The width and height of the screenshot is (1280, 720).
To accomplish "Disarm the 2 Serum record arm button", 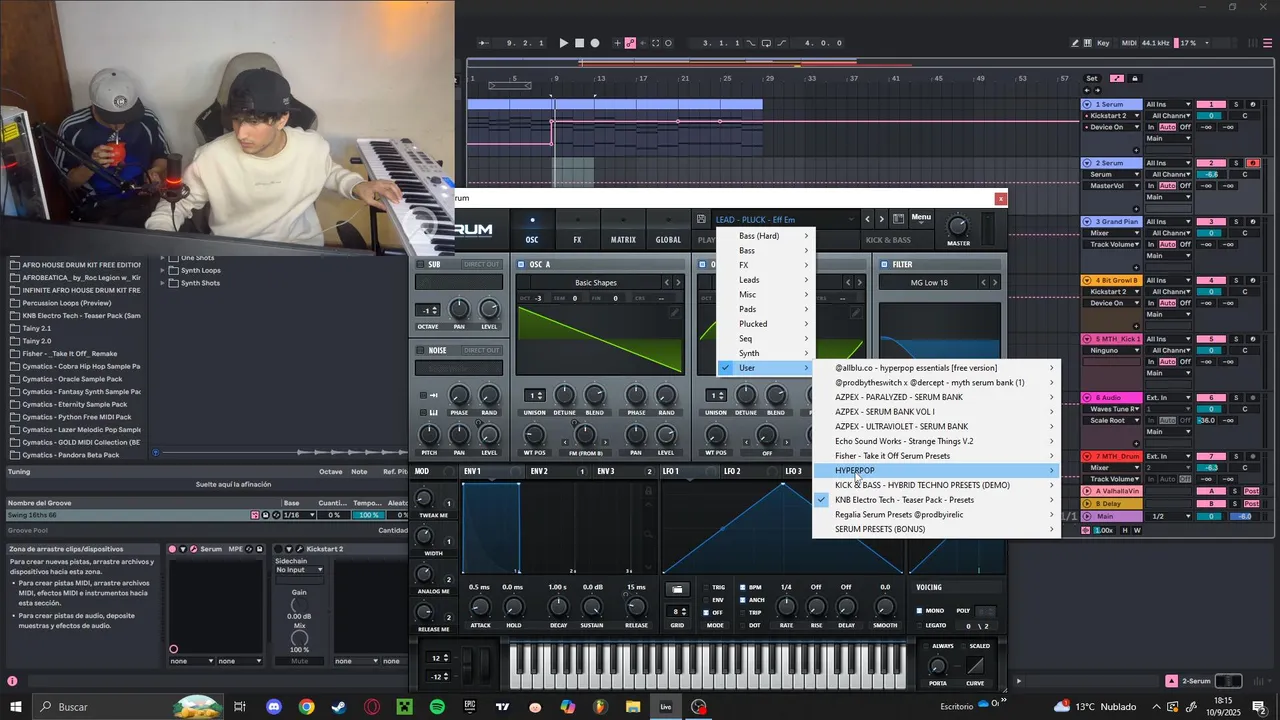I will coord(1253,163).
